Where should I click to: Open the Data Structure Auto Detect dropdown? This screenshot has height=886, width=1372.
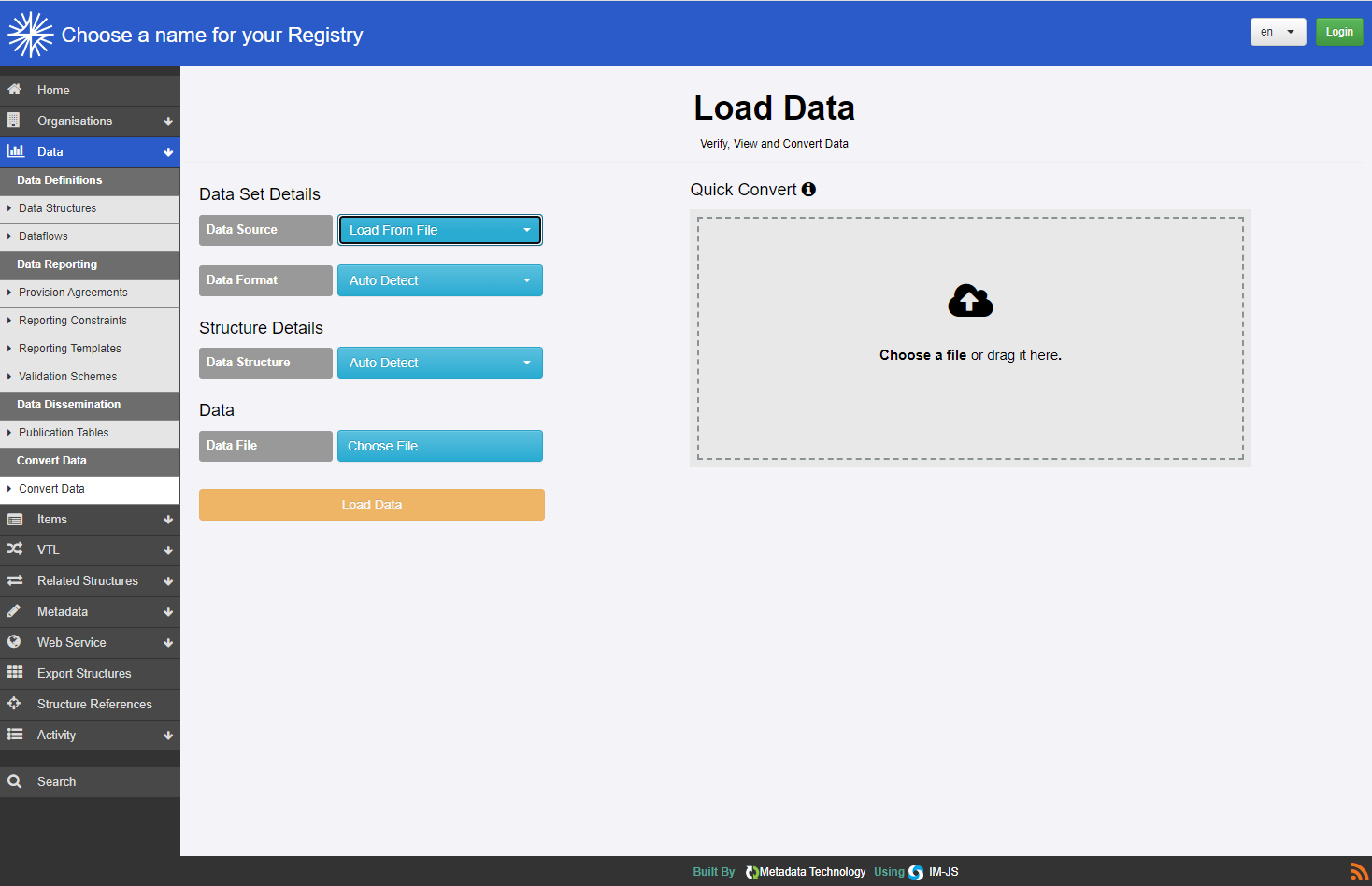point(439,363)
